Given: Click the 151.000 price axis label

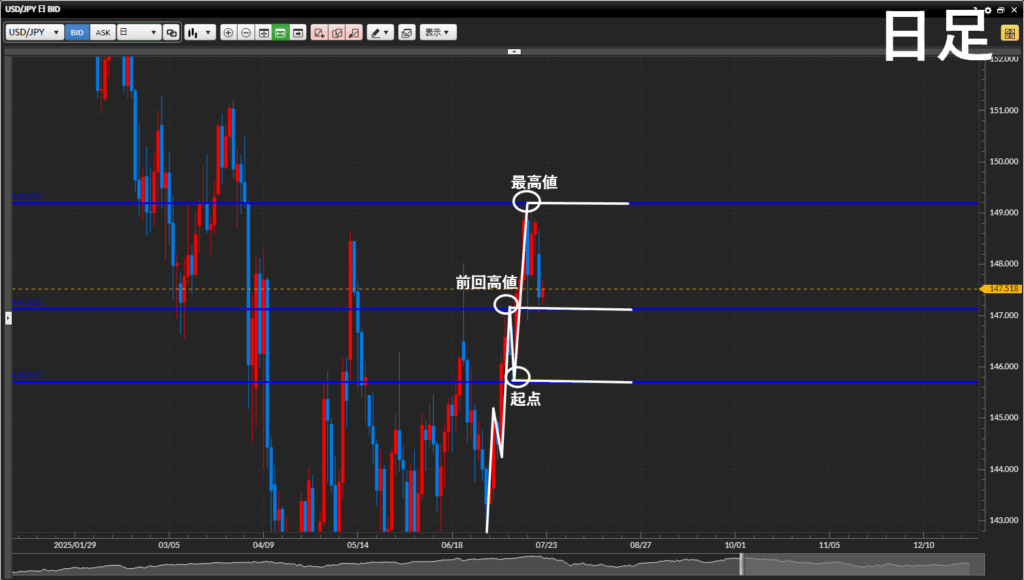Looking at the screenshot, I should coord(1004,110).
